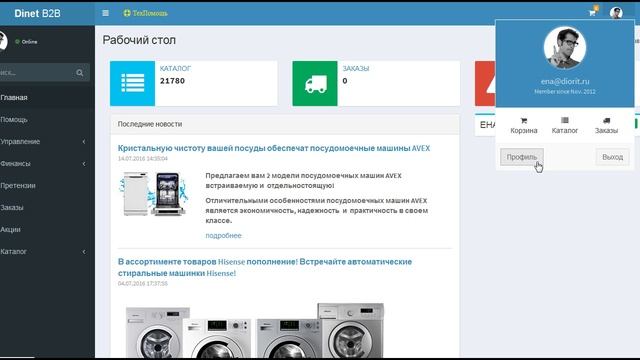Screen dimensions: 640x360
Task: Click the Выход logout button
Action: 612,157
